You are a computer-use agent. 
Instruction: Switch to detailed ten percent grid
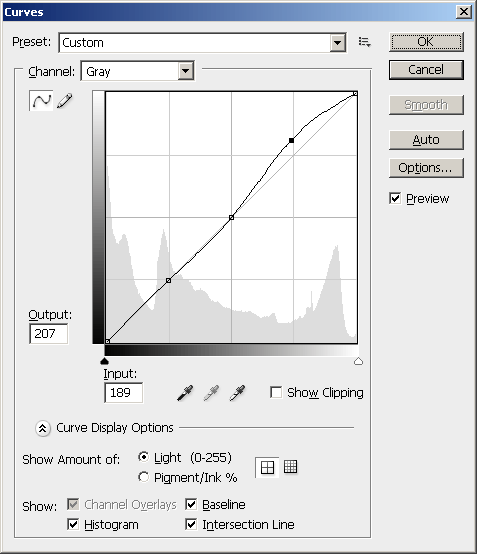pos(290,467)
